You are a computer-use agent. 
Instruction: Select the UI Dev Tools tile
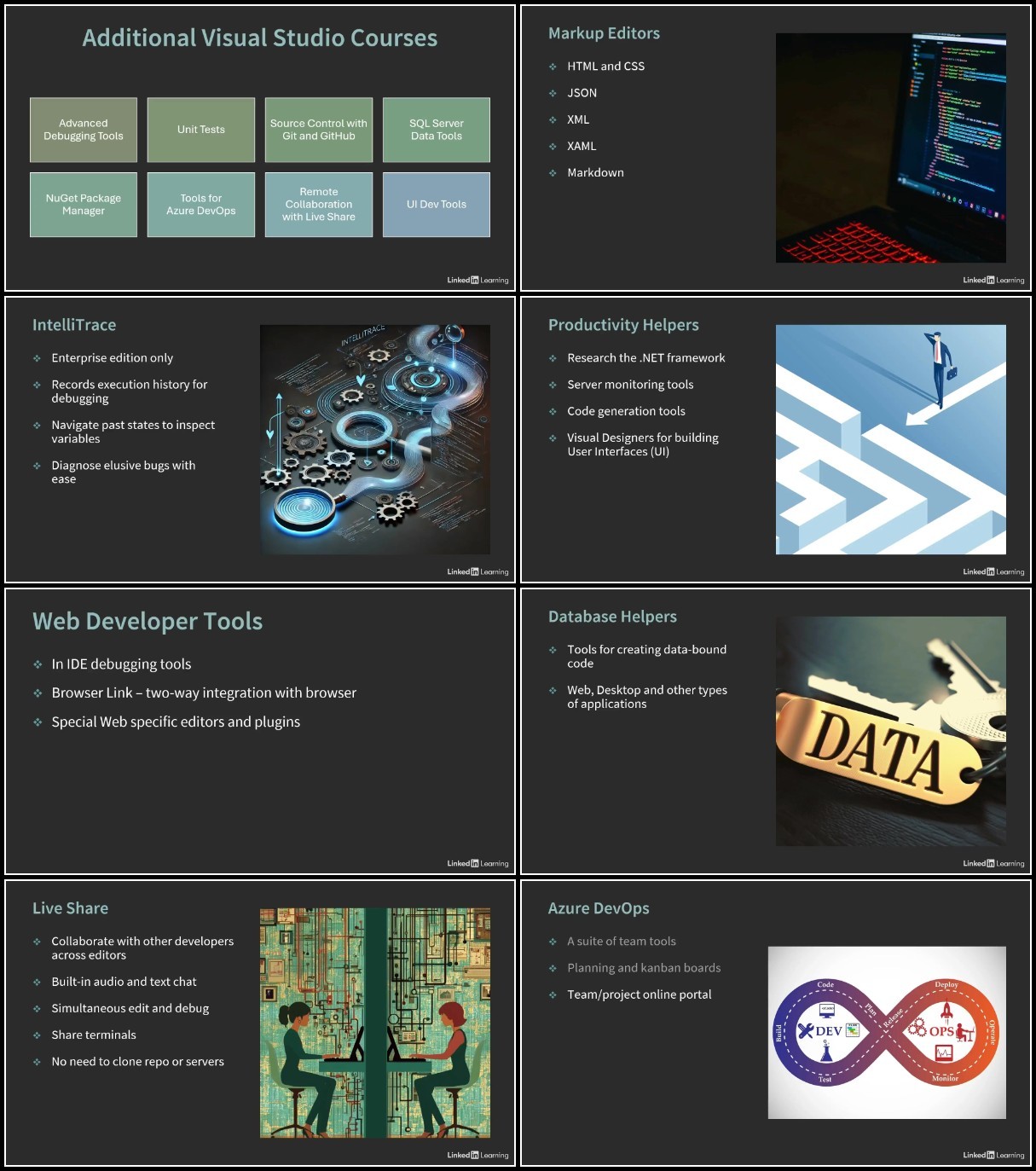pyautogui.click(x=437, y=205)
